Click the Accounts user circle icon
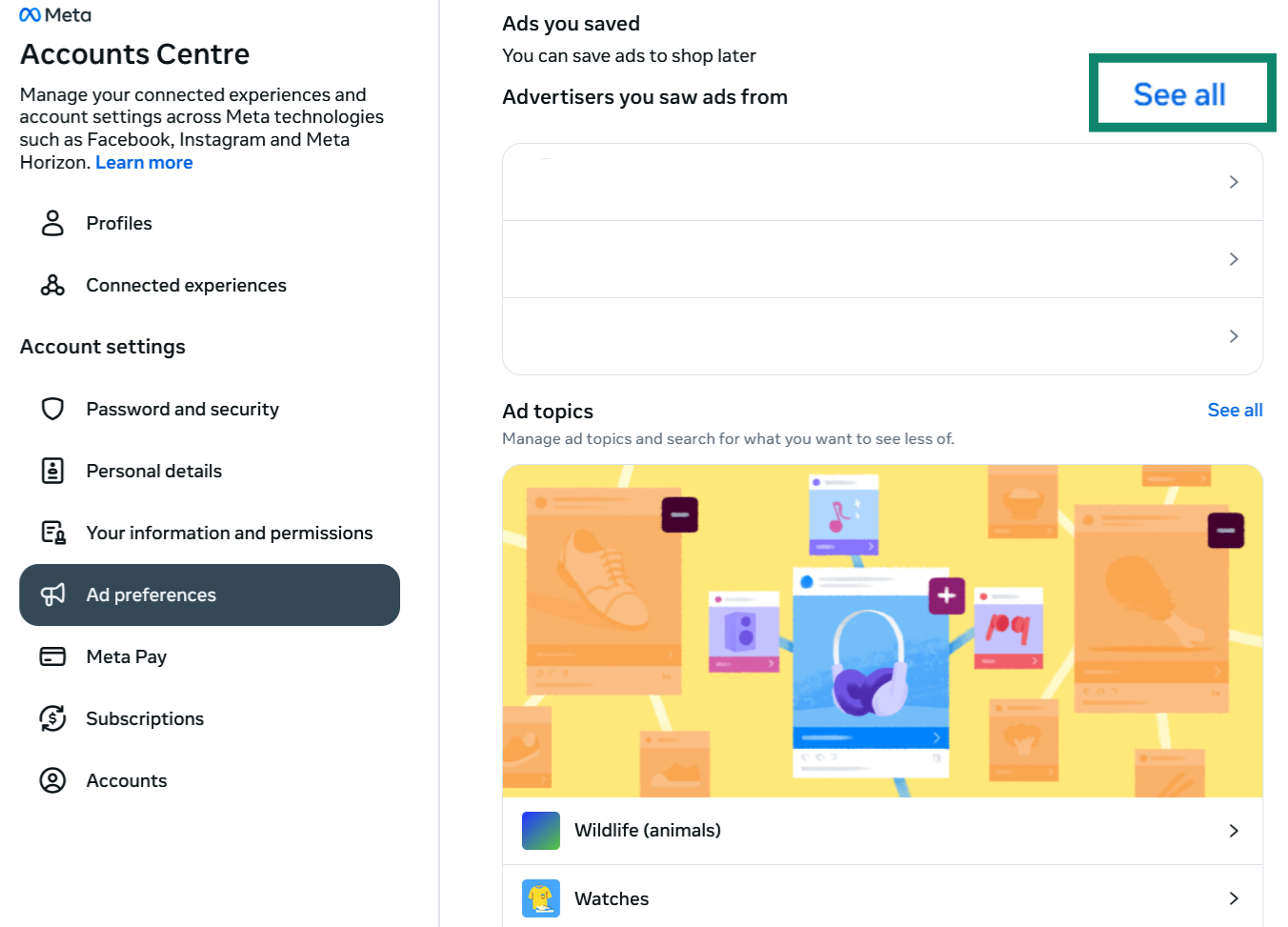The width and height of the screenshot is (1288, 927). coord(52,780)
